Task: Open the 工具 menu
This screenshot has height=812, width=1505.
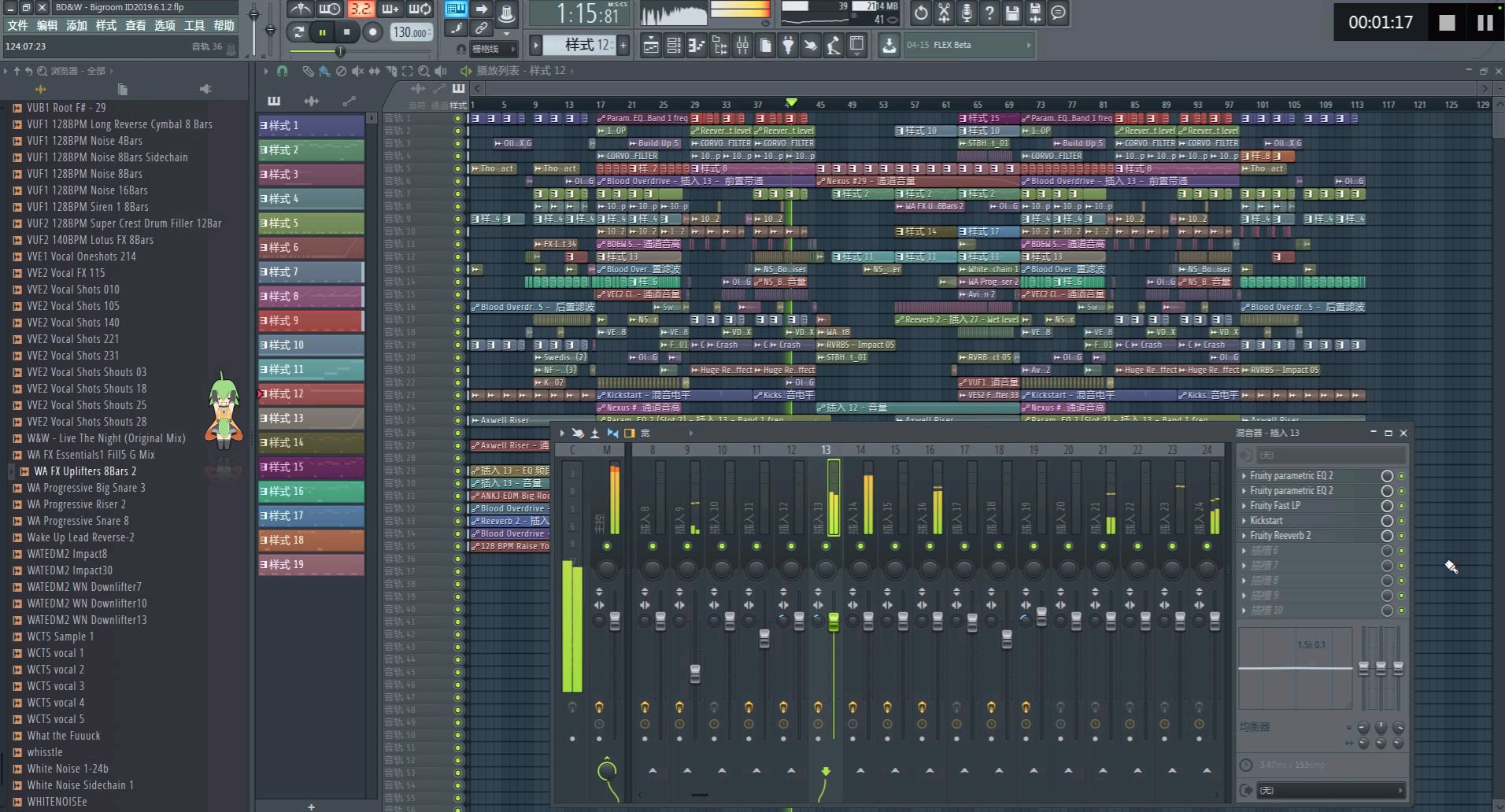Action: [x=194, y=25]
